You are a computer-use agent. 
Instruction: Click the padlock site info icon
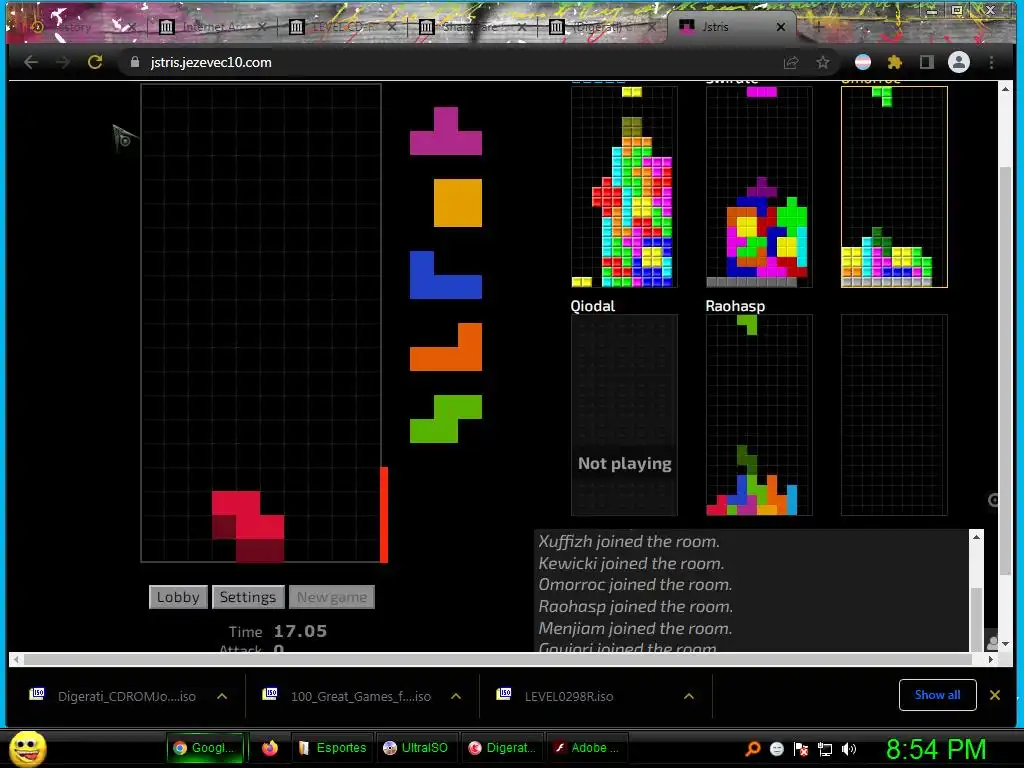tap(135, 62)
